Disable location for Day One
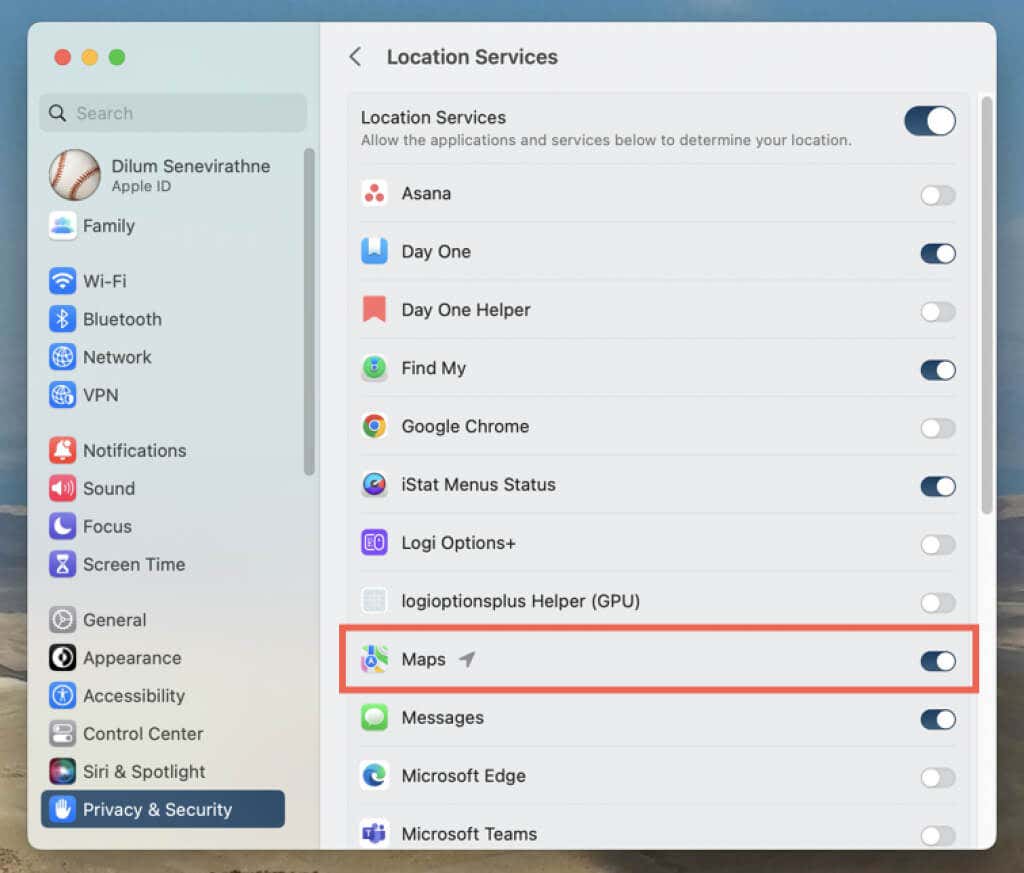This screenshot has height=873, width=1024. (938, 253)
